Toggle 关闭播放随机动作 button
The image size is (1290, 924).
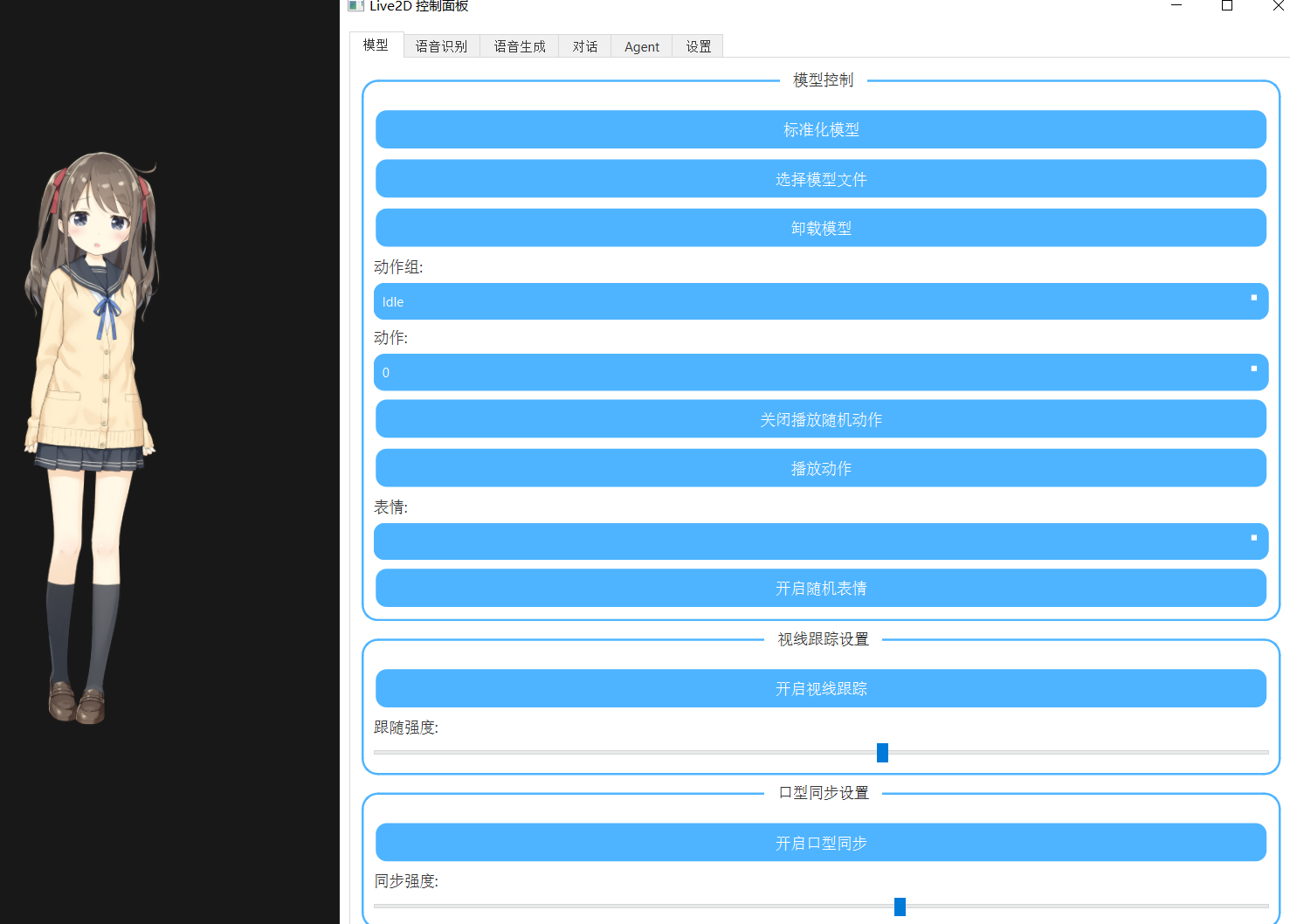click(820, 419)
